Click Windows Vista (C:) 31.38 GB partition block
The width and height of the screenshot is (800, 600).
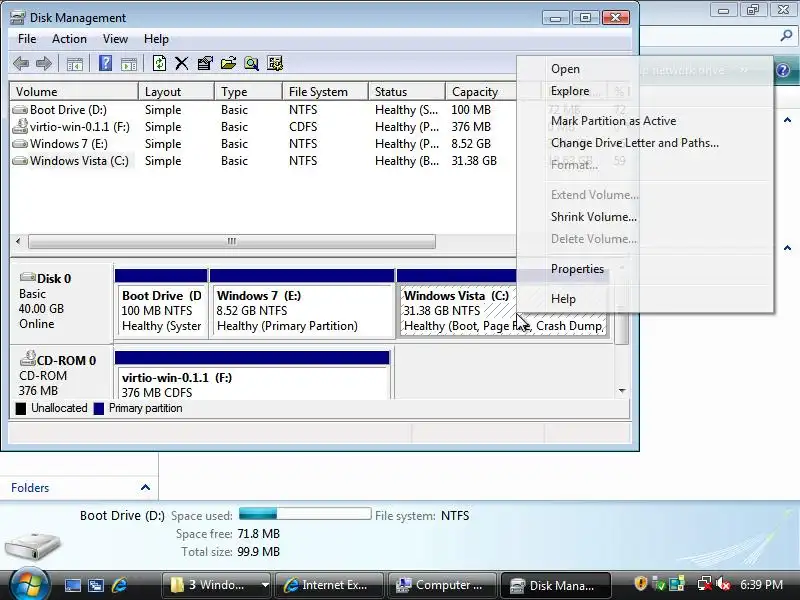(x=458, y=310)
